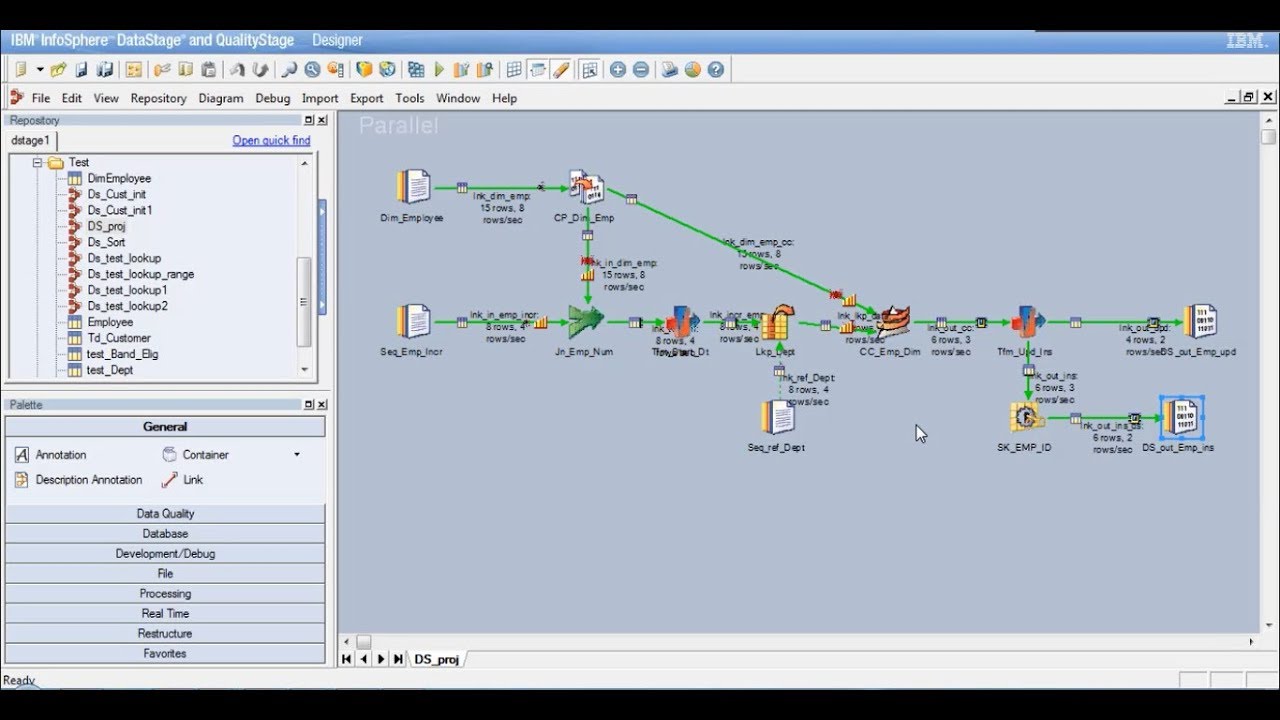Click the Paste clipboard toolbar icon
1280x720 pixels.
pos(208,70)
